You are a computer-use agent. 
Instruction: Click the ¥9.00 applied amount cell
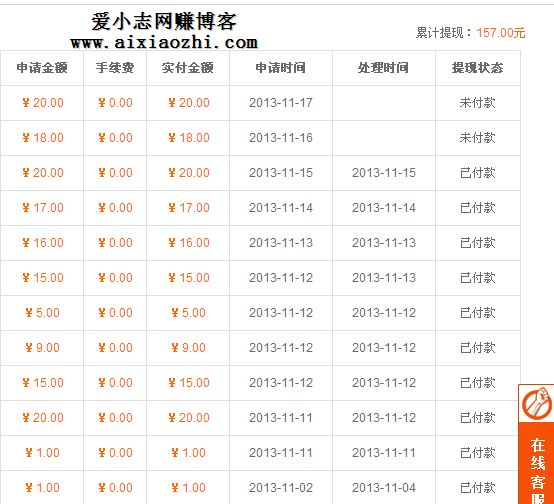(x=42, y=348)
